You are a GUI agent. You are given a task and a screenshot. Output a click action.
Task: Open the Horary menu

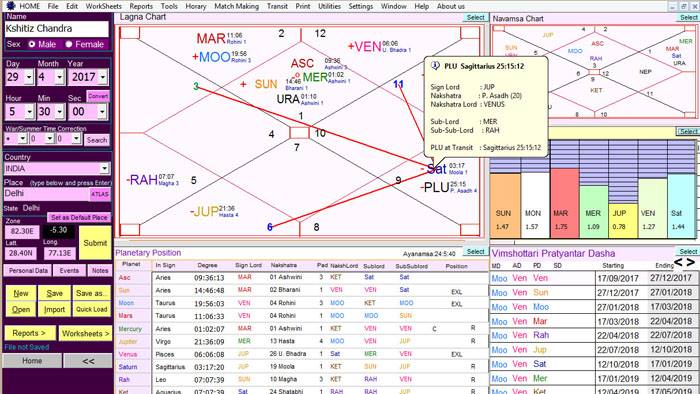(x=196, y=6)
